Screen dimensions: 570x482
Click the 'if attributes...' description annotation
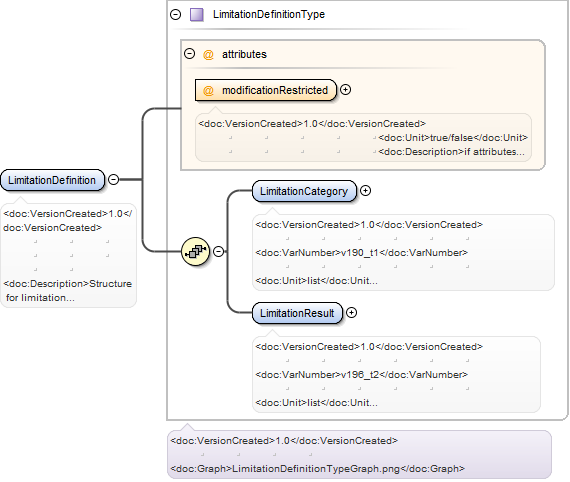point(451,152)
